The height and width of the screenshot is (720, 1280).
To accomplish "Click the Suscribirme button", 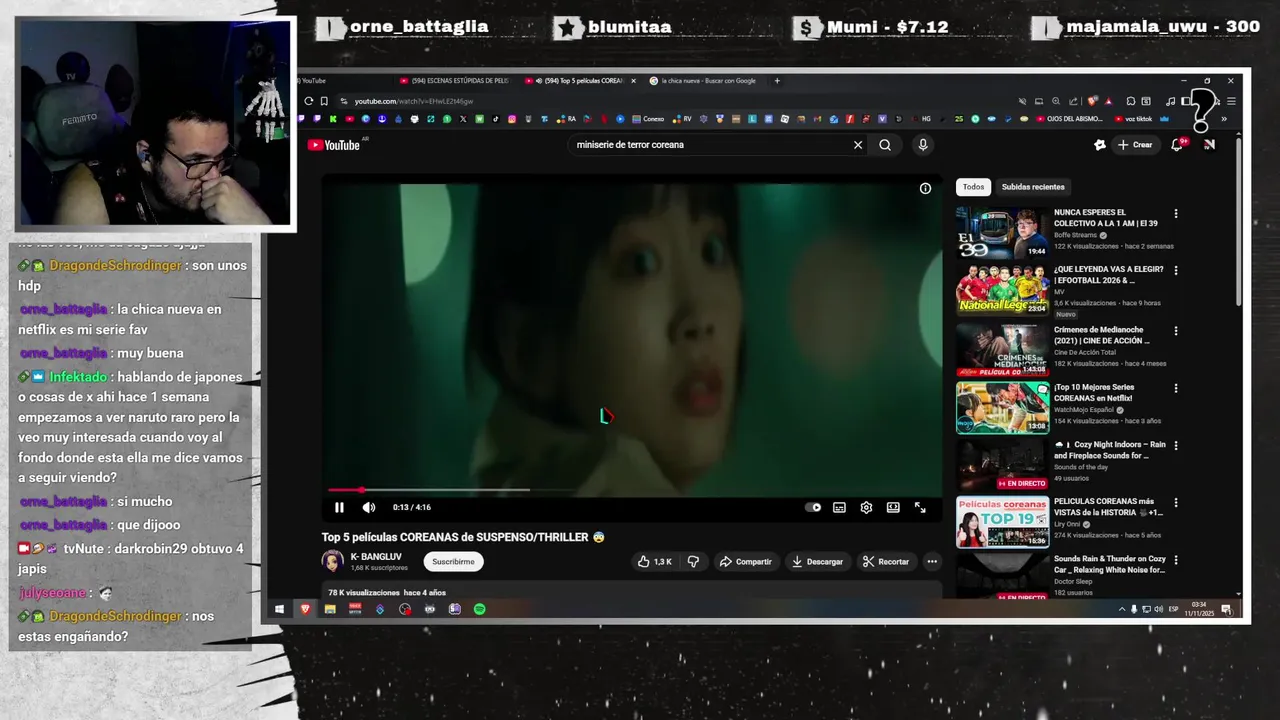I will click(453, 562).
